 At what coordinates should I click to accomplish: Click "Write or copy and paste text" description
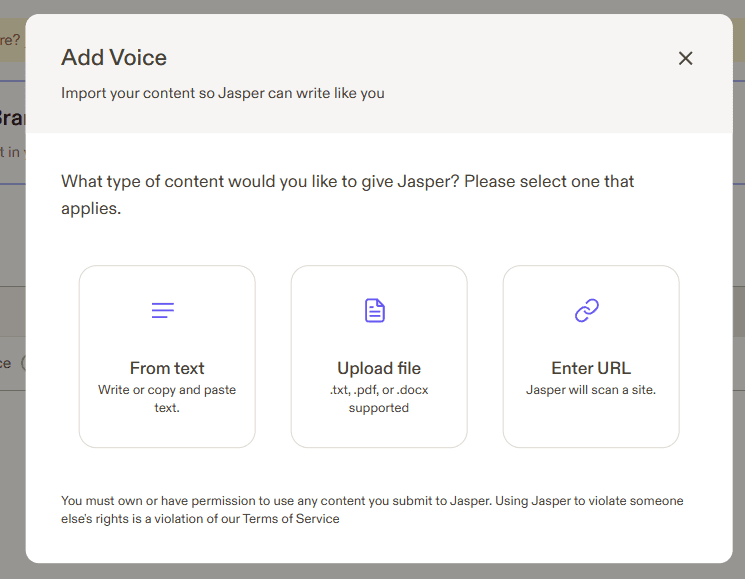click(167, 398)
